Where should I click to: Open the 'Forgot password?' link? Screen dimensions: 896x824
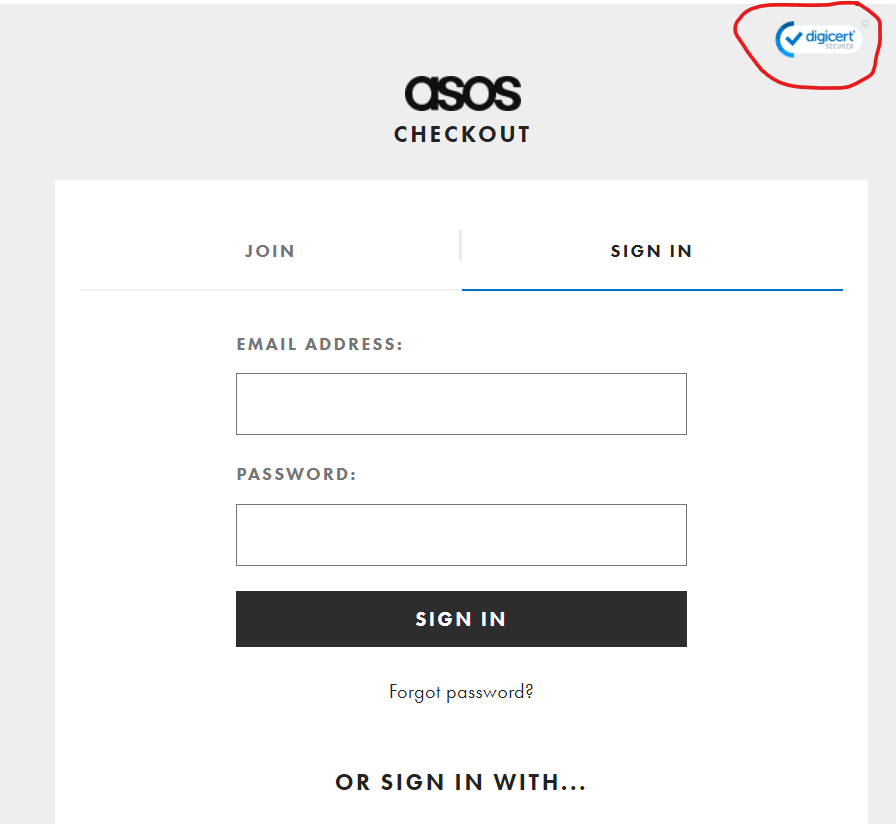point(461,691)
